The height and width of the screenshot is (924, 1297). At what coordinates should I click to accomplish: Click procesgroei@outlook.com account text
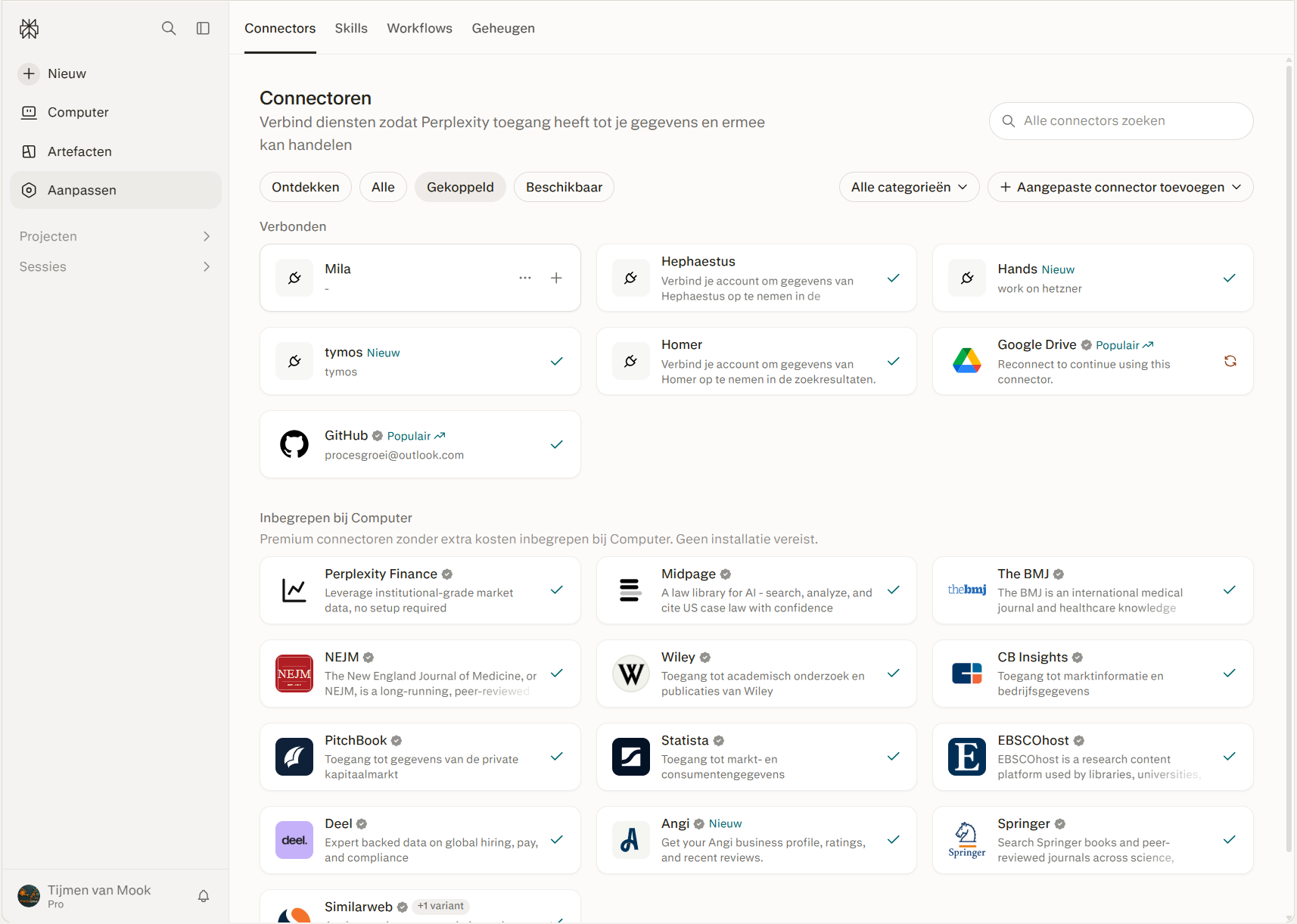point(394,456)
